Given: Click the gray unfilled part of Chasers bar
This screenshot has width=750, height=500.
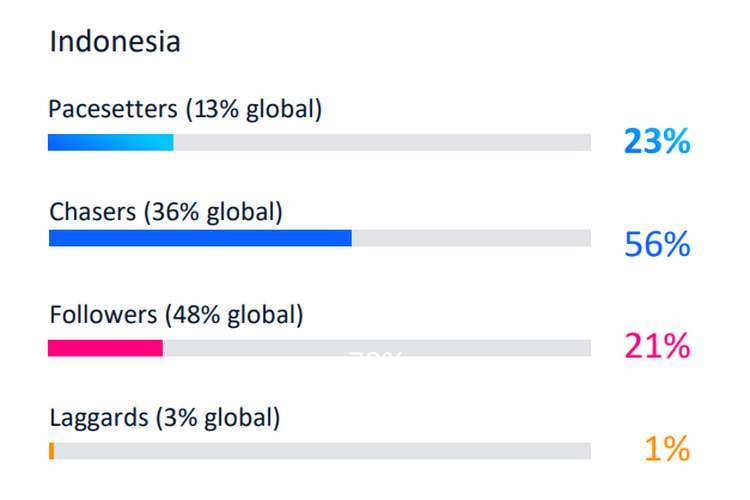Looking at the screenshot, I should coord(470,238).
